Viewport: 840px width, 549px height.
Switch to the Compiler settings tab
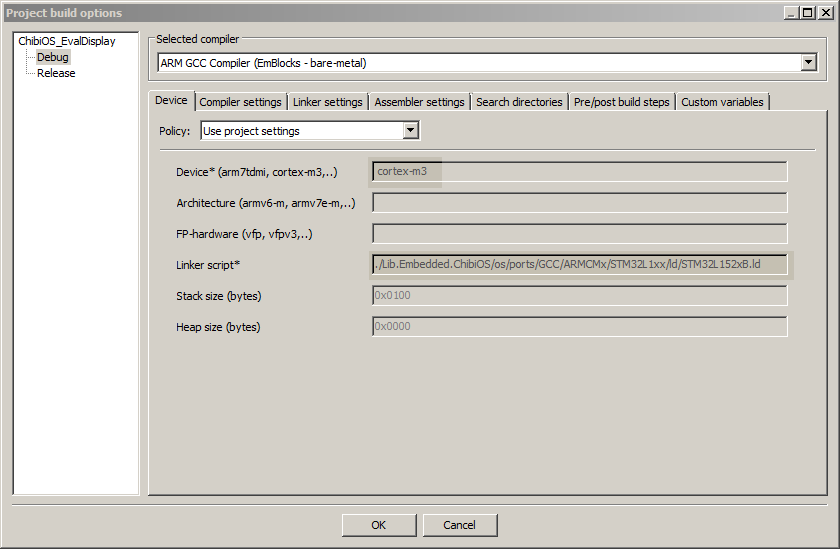tap(240, 102)
